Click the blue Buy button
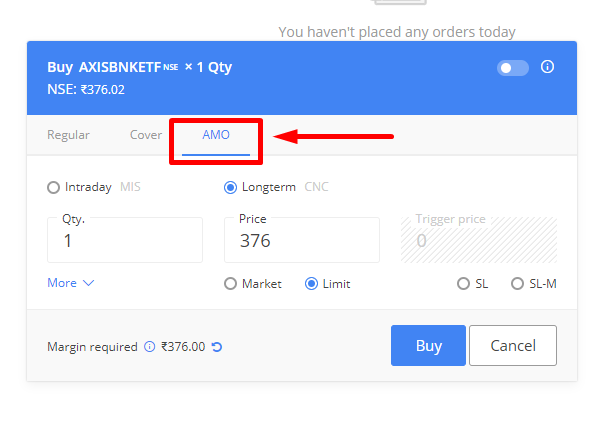The height and width of the screenshot is (439, 608). point(428,345)
